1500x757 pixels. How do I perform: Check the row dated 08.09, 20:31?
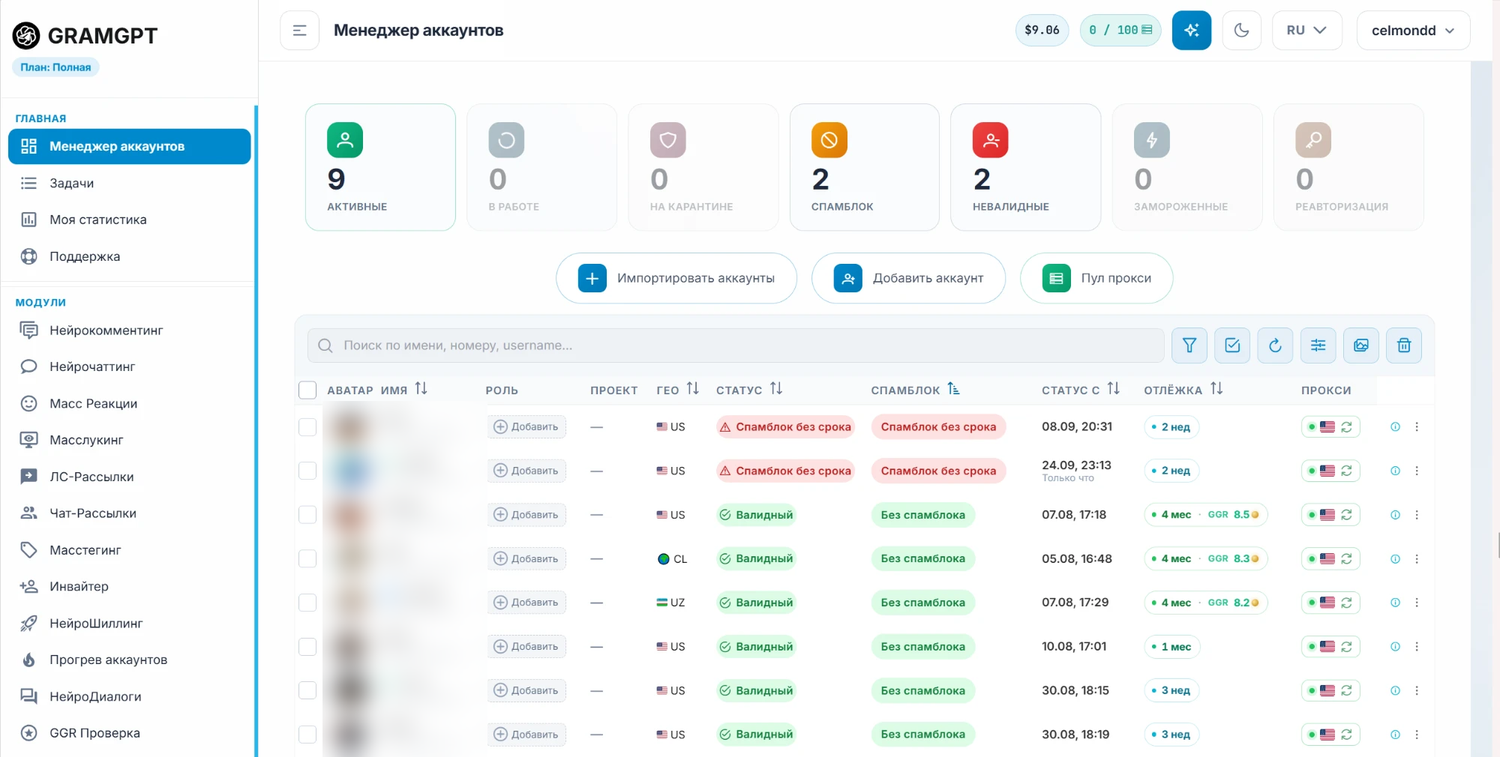pos(308,427)
